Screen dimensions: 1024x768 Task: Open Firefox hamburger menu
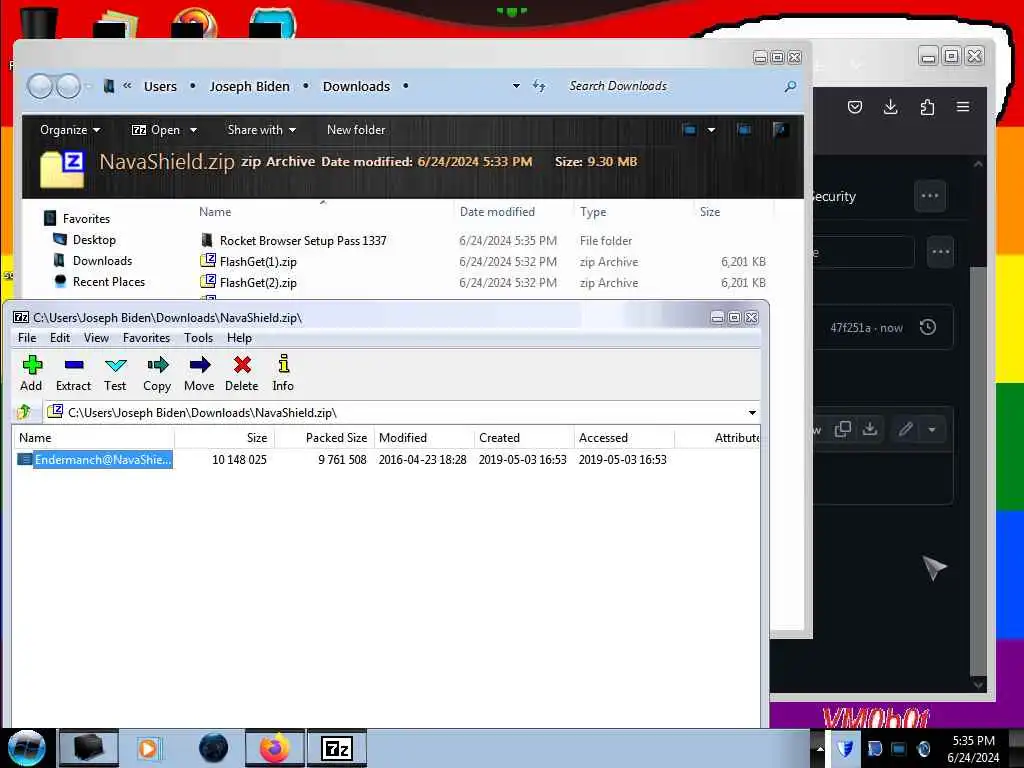963,107
